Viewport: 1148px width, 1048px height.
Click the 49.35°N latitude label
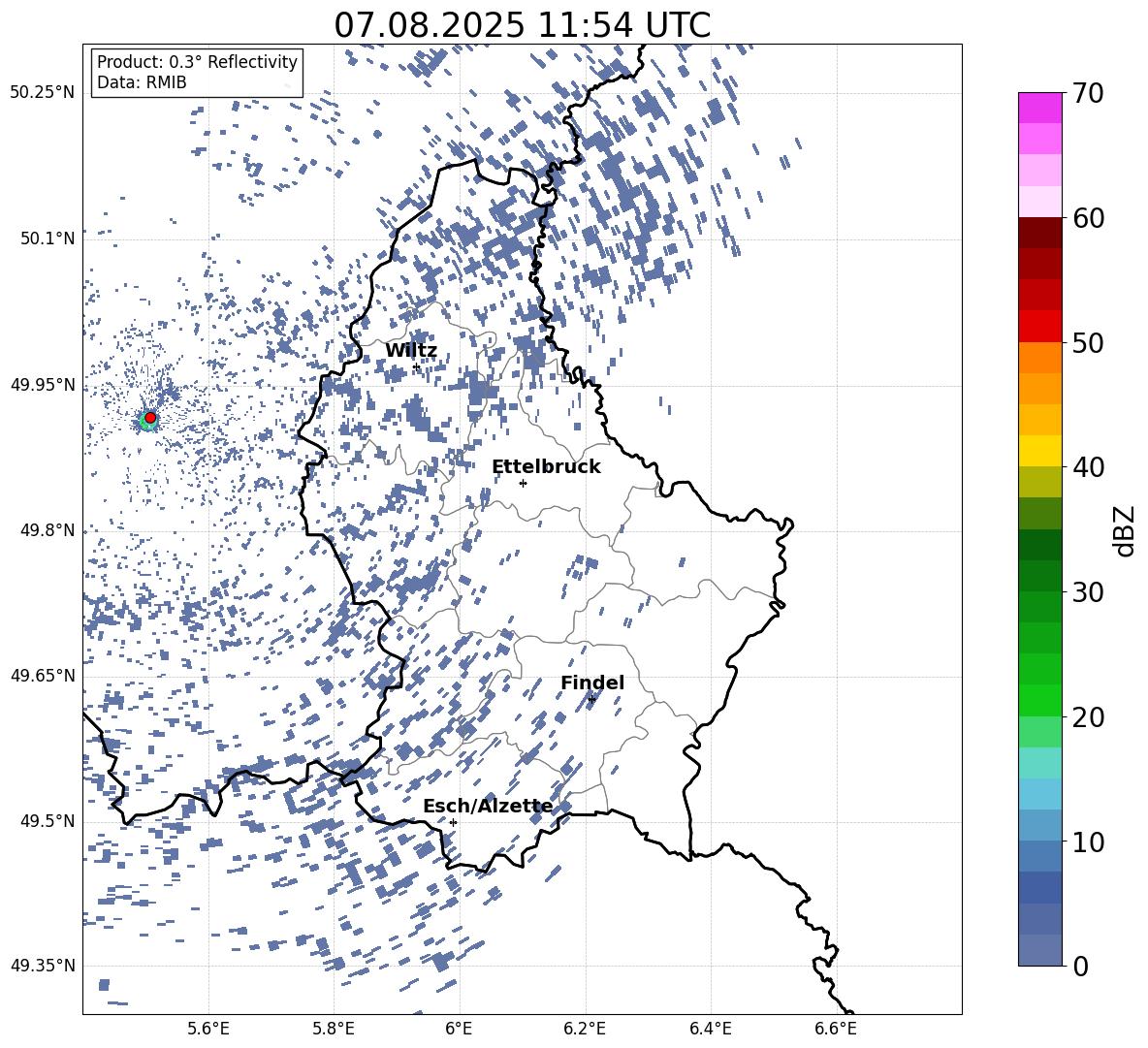(x=43, y=966)
